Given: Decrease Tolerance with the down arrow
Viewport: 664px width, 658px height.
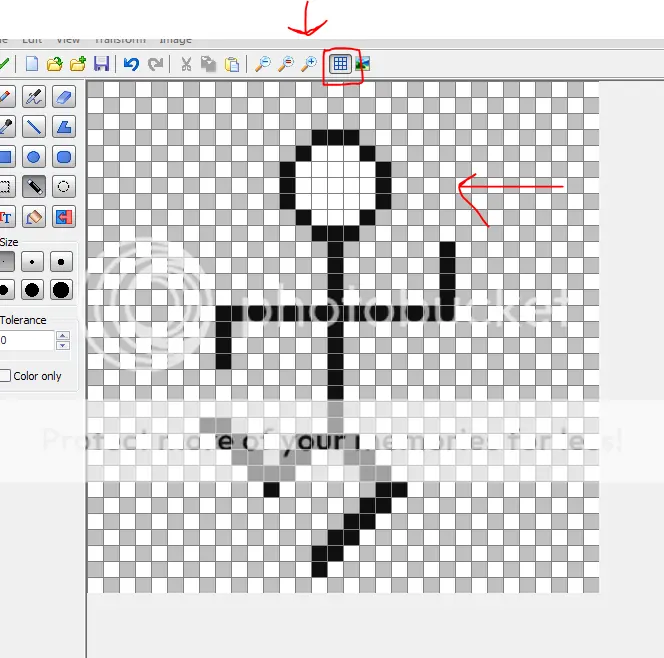Looking at the screenshot, I should tap(63, 346).
